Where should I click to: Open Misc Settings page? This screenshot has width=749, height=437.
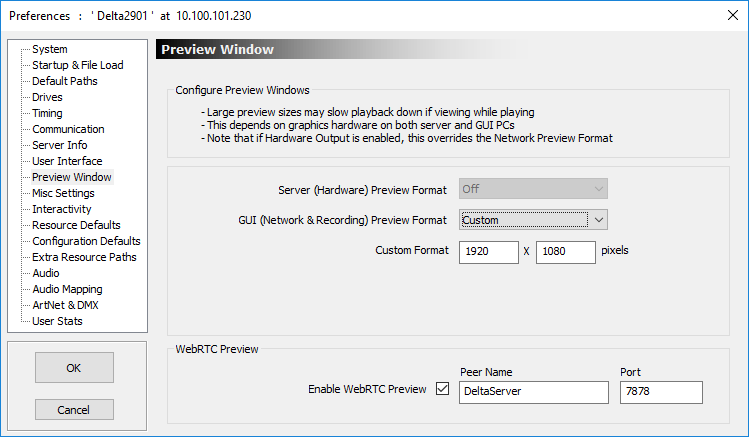pos(63,193)
